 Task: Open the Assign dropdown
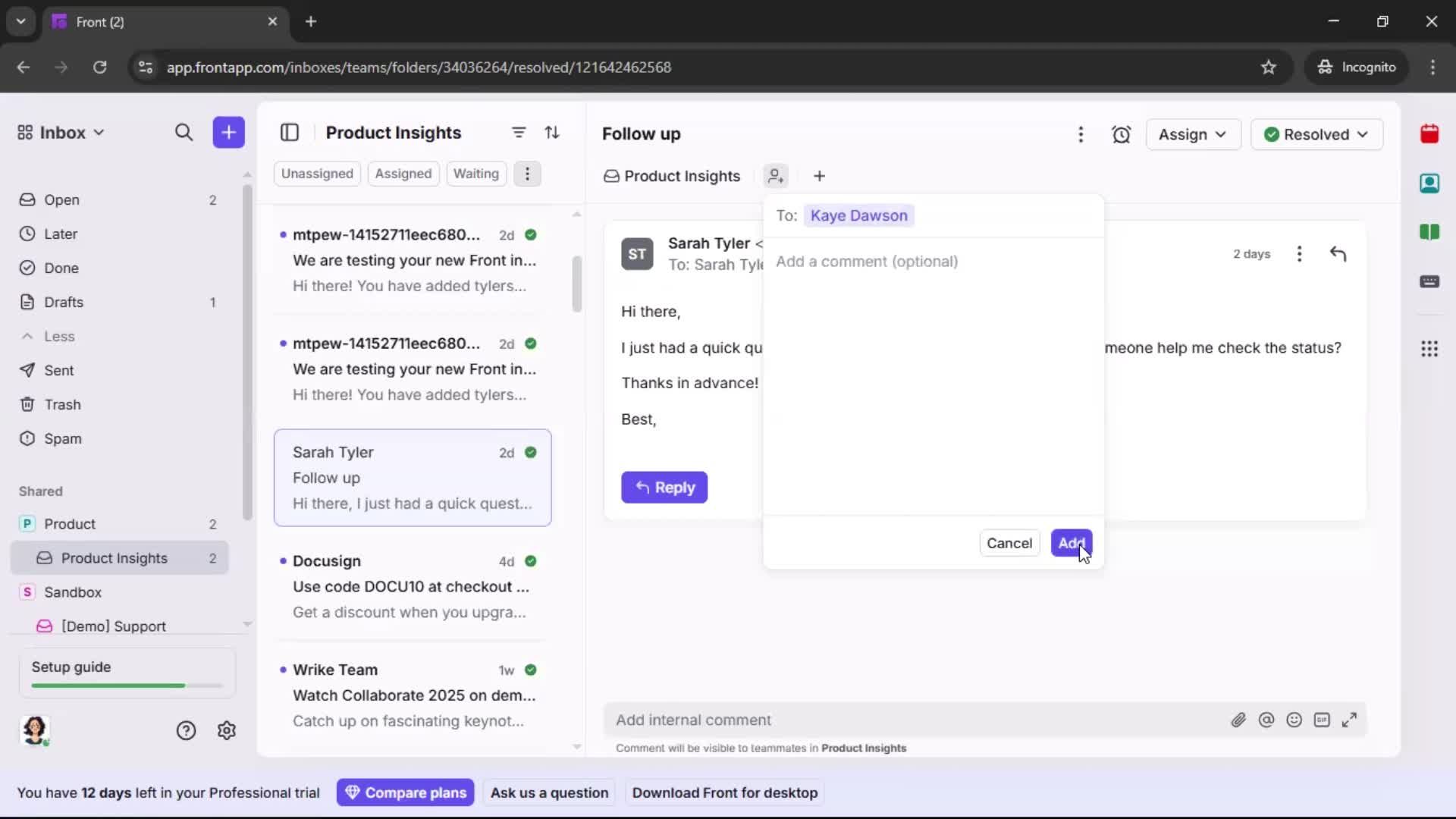click(1193, 134)
